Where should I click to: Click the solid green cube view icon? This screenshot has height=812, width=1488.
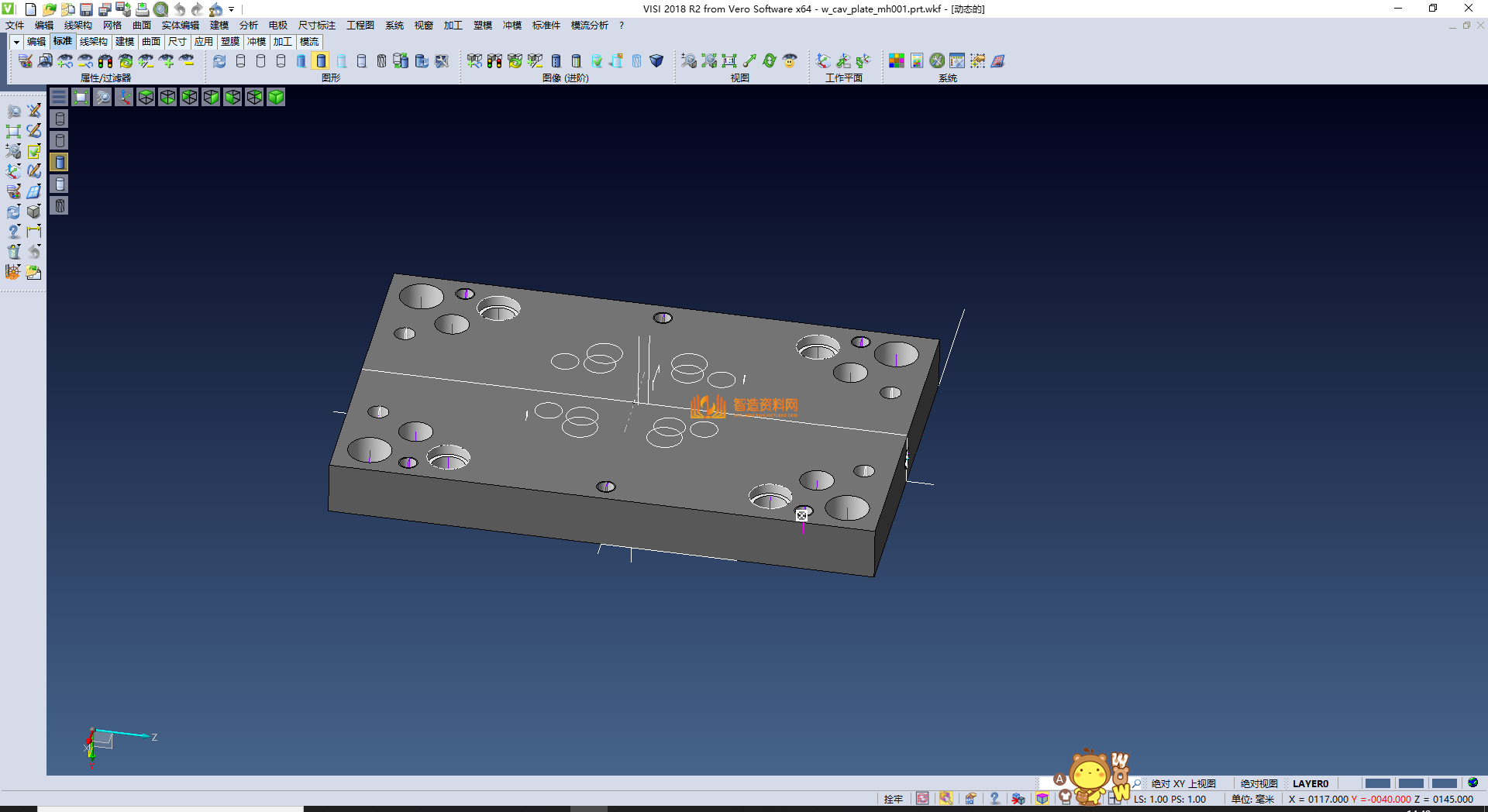click(276, 97)
